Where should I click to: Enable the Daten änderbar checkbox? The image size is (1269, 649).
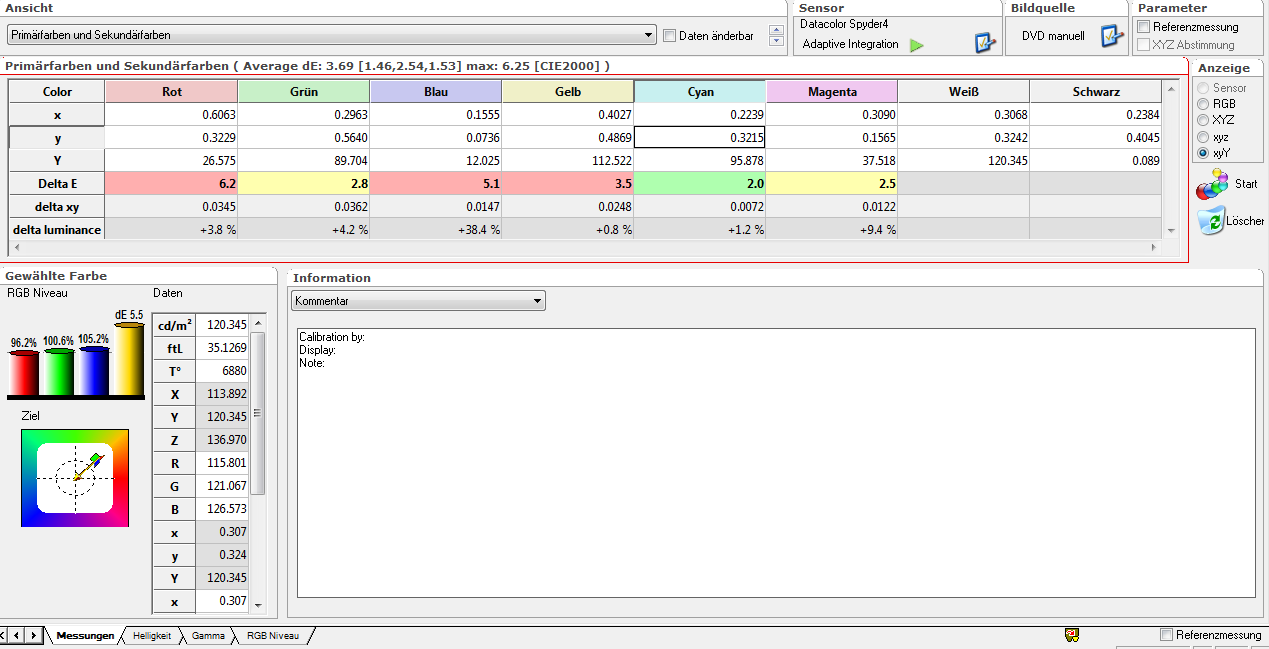click(669, 36)
